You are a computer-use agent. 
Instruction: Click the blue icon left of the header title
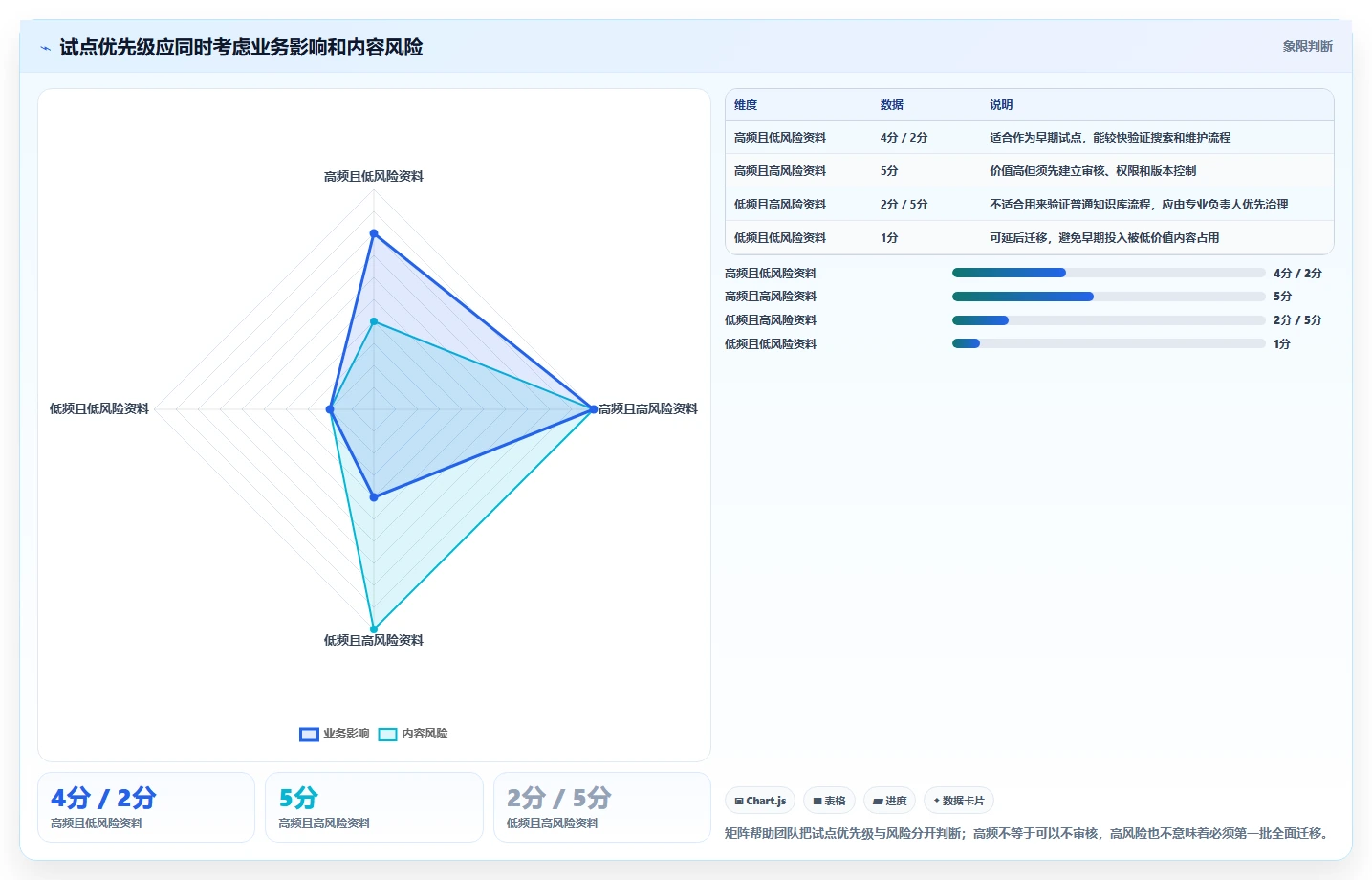pos(45,48)
